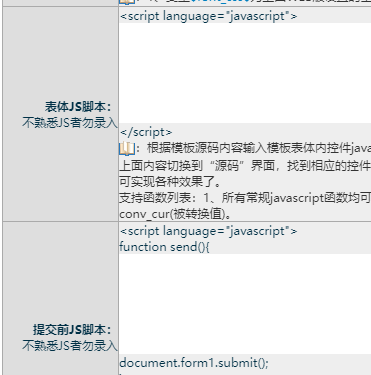Click the closing </script> tag text

tap(146, 132)
